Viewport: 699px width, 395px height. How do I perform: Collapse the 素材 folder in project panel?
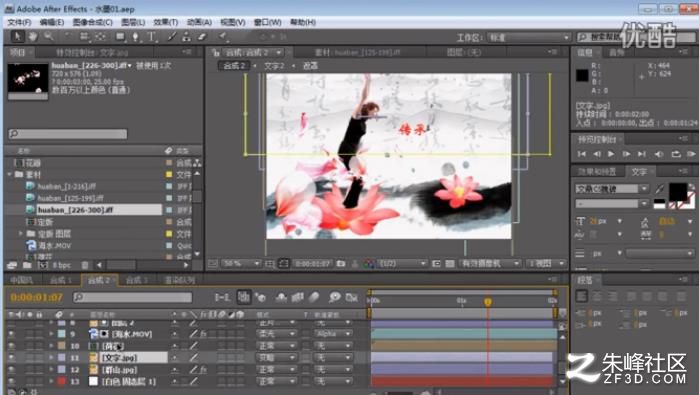coord(9,174)
